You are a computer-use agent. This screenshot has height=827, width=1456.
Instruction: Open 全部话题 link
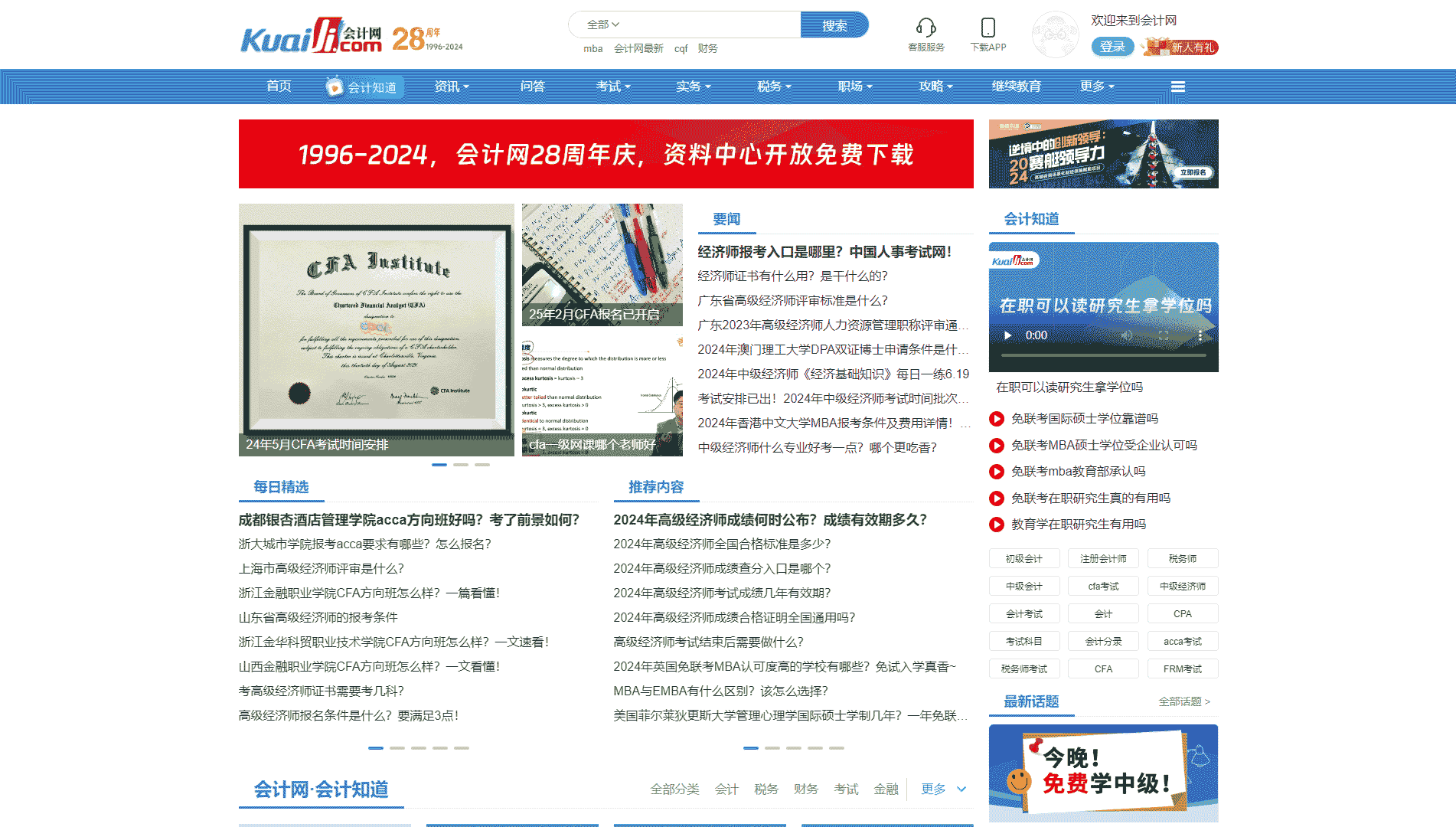point(1184,701)
